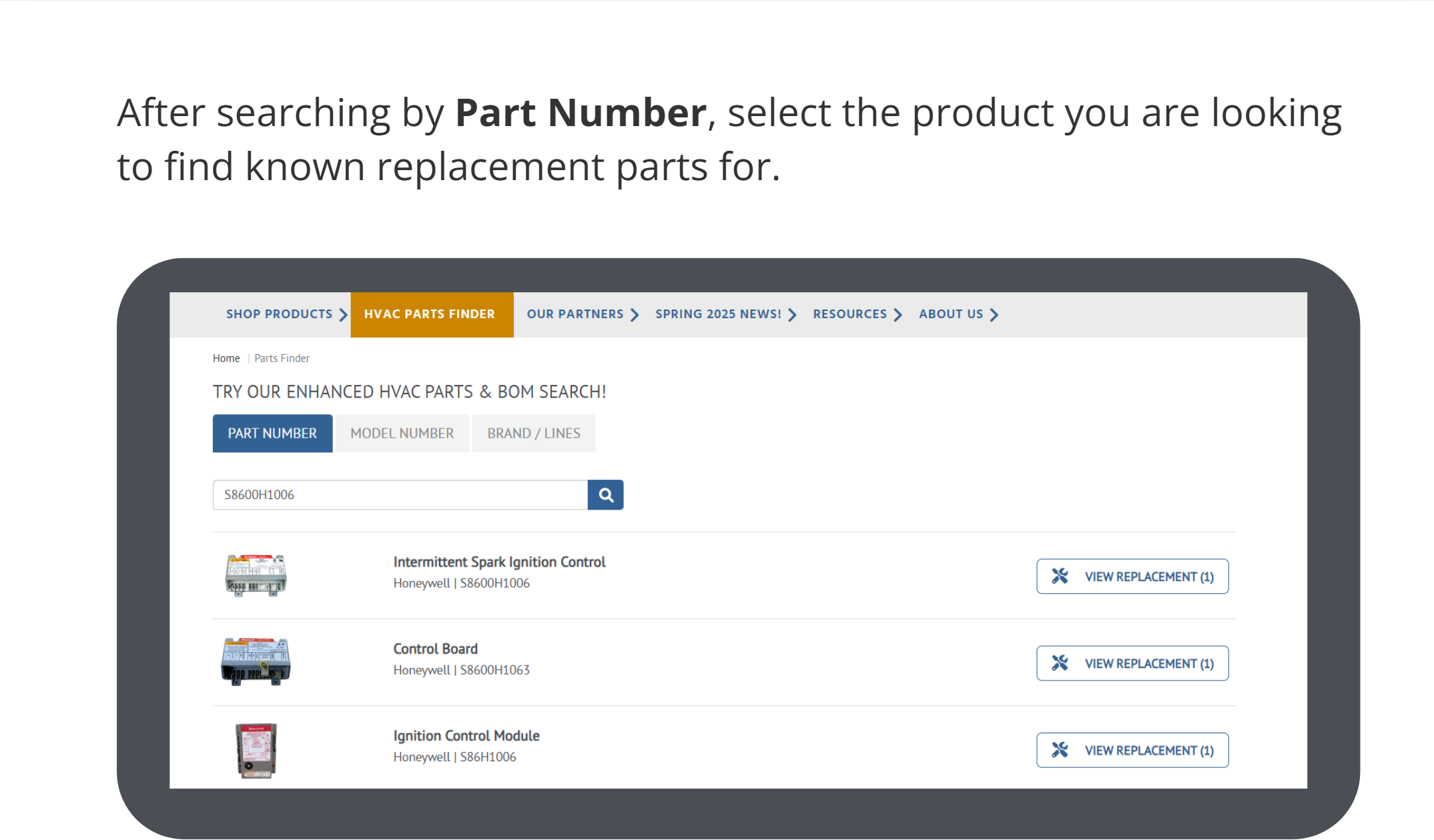Expand Spring 2025 News chevron
The height and width of the screenshot is (840, 1434).
[792, 315]
